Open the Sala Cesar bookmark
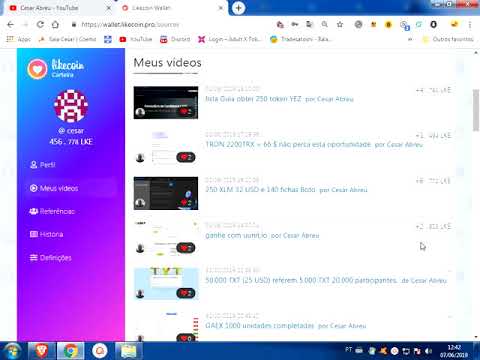 coord(68,39)
